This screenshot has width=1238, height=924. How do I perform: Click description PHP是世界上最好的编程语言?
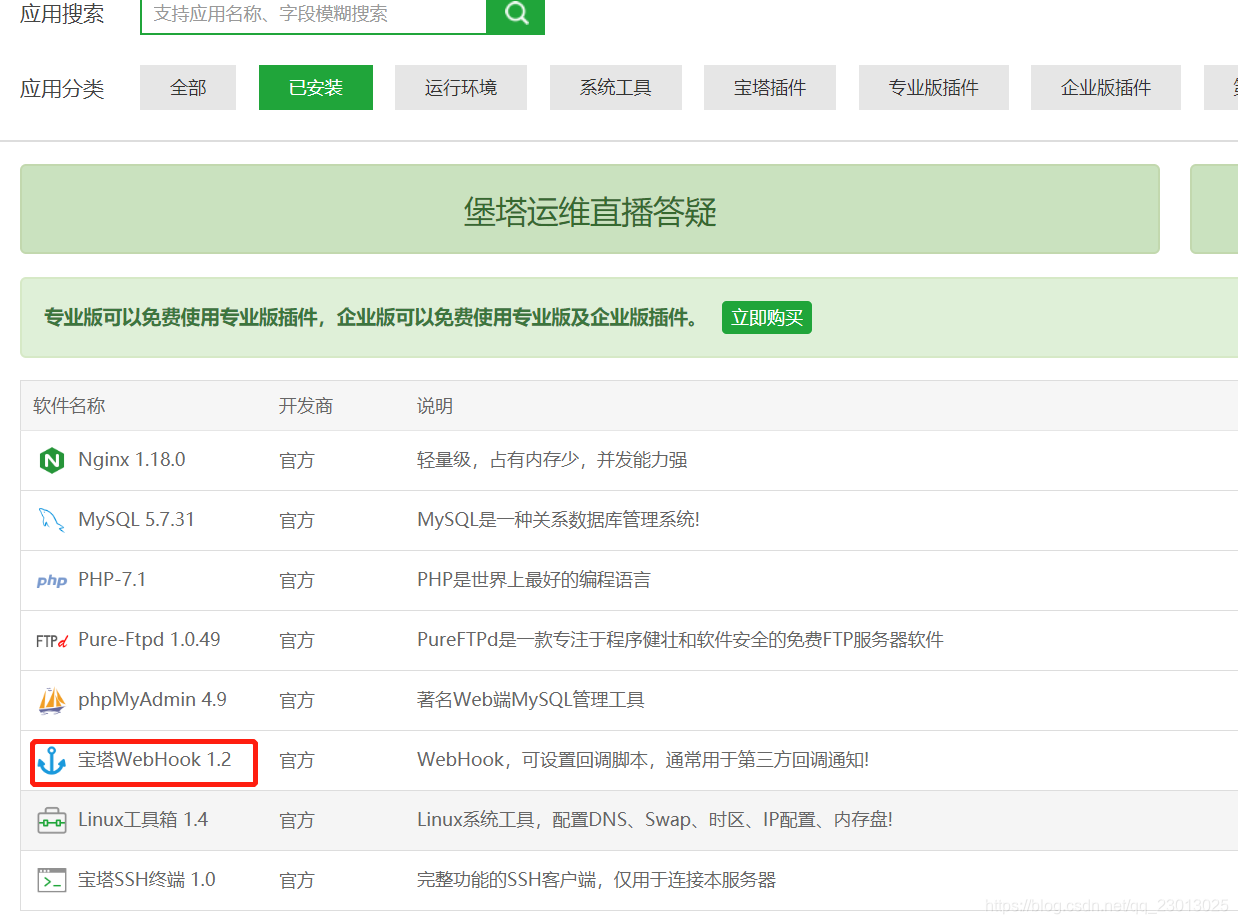pos(534,580)
